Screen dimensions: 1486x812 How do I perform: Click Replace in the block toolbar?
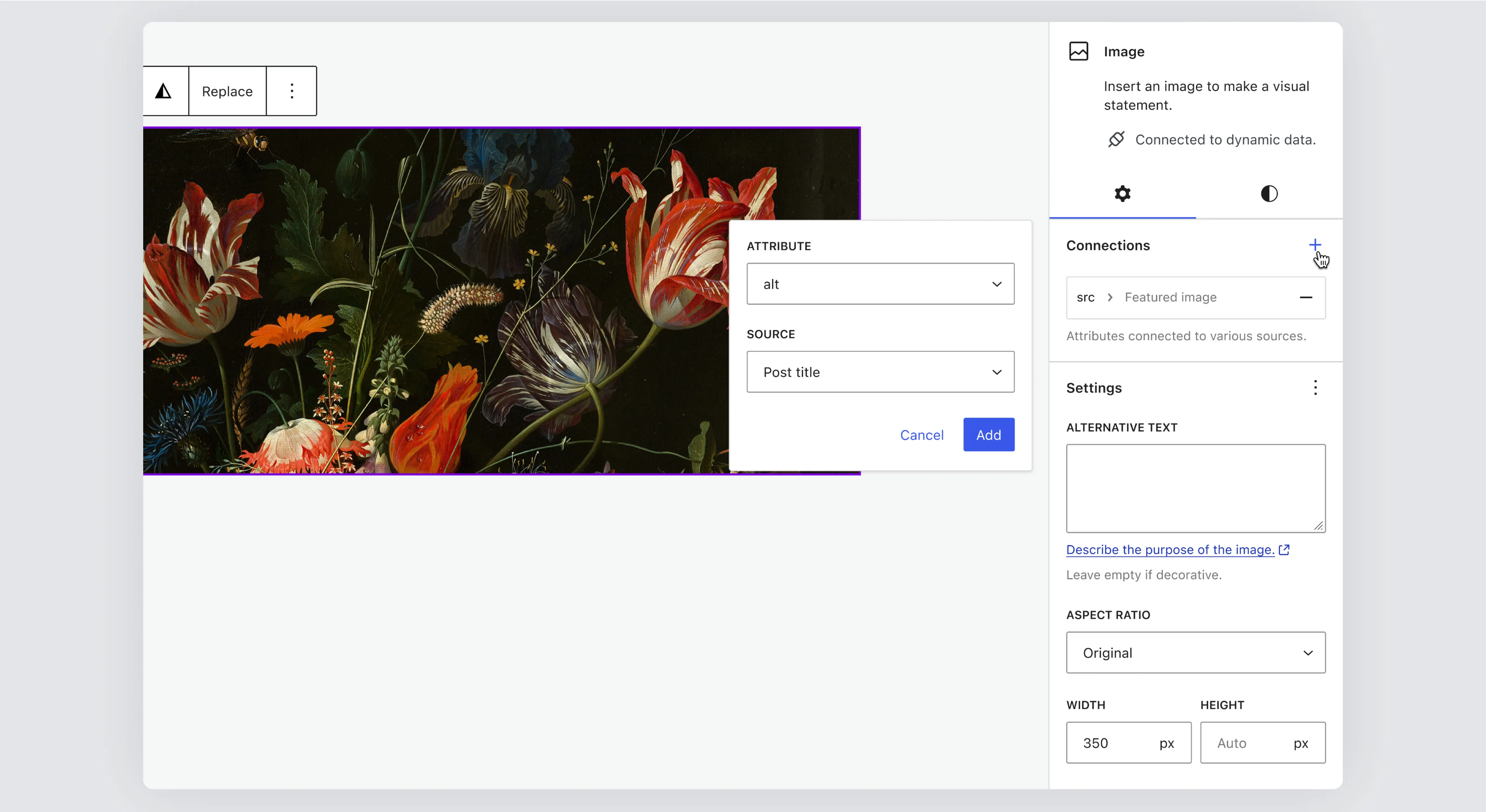227,91
